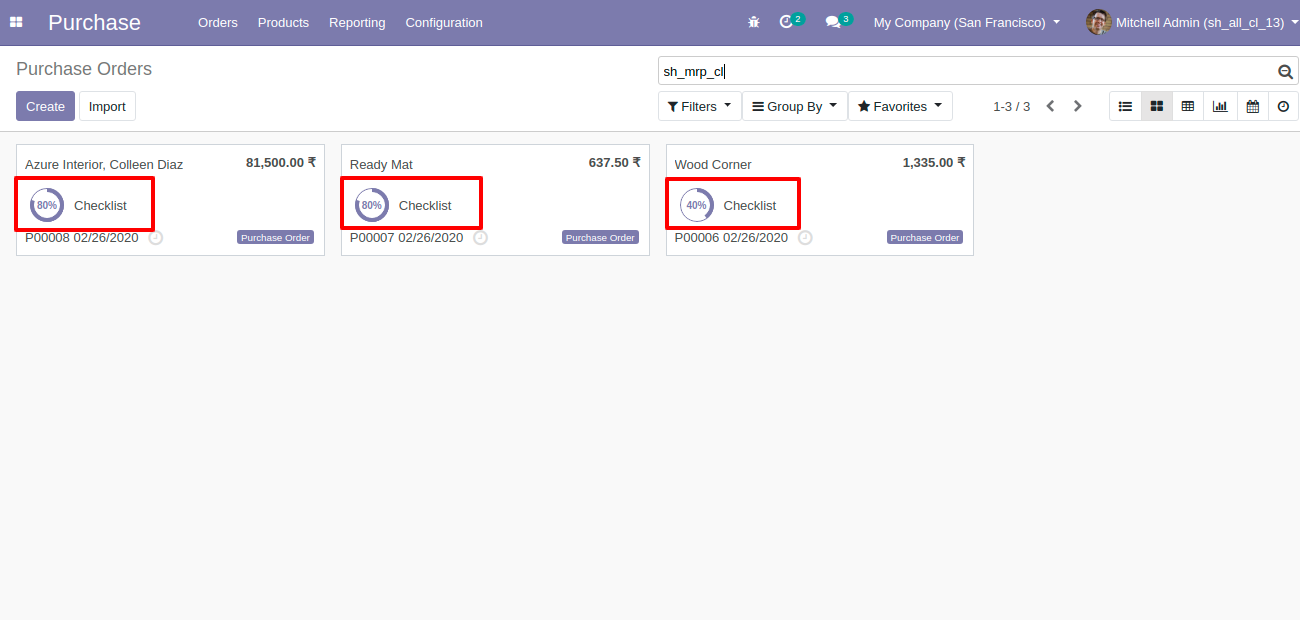Click amount 637.50 ₹
Viewport: 1300px width, 620px height.
(x=615, y=162)
